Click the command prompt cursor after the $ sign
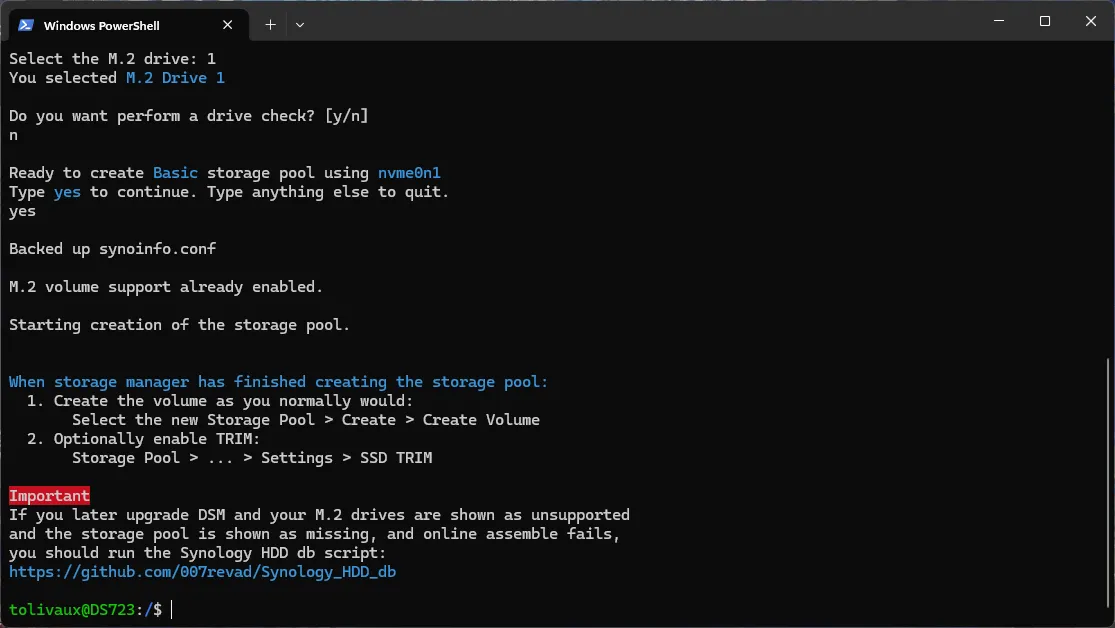This screenshot has width=1115, height=628. click(x=172, y=609)
